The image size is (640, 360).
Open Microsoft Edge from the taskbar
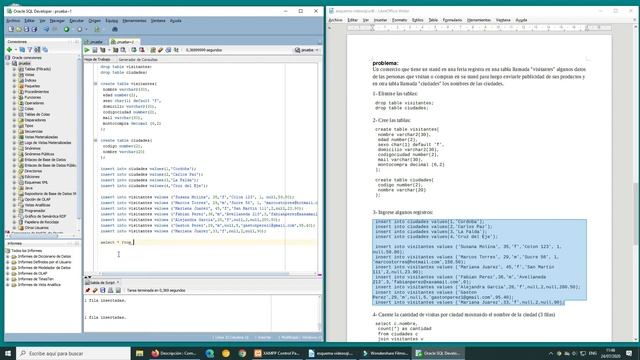point(210,353)
